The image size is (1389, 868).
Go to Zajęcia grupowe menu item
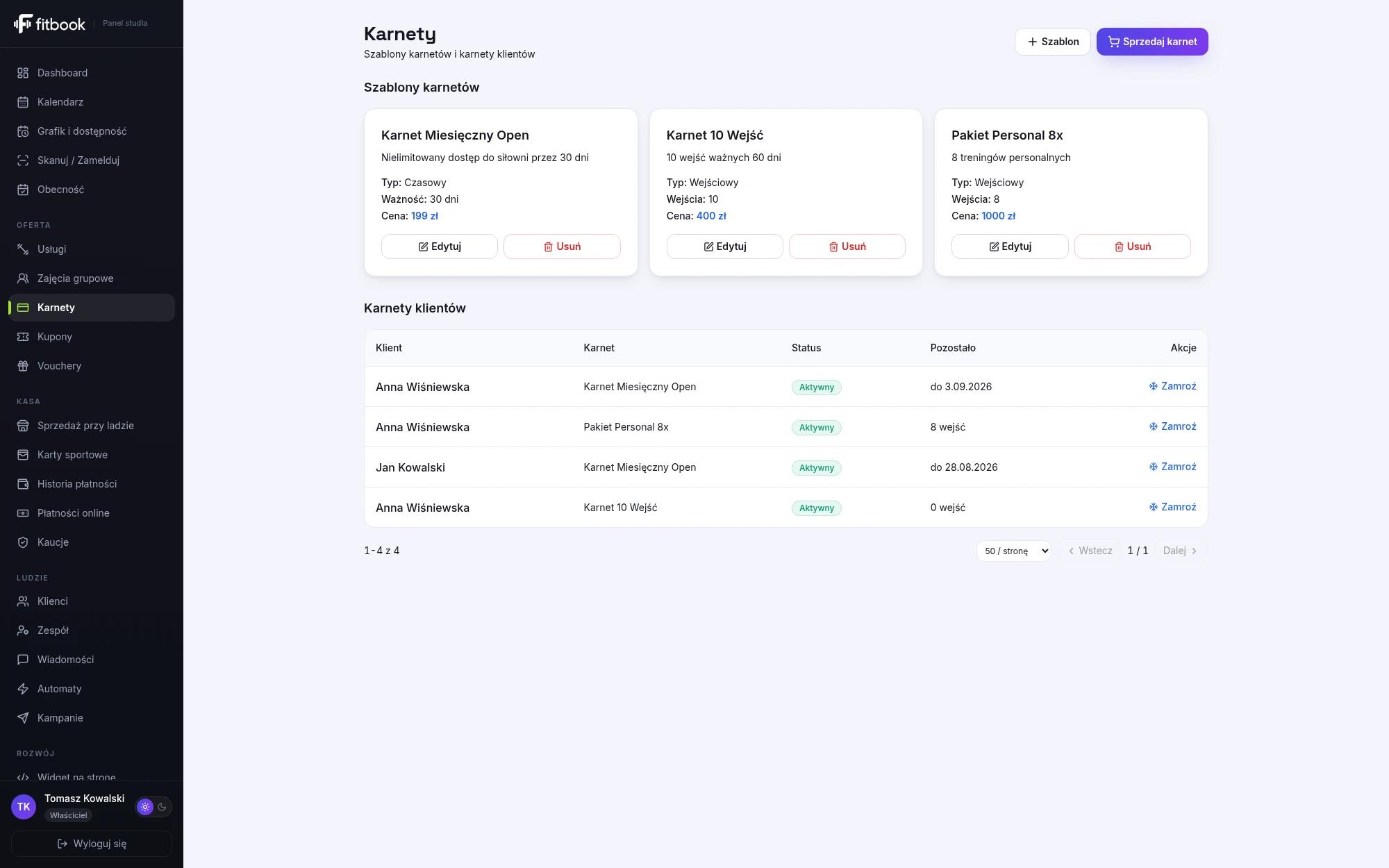[92, 278]
